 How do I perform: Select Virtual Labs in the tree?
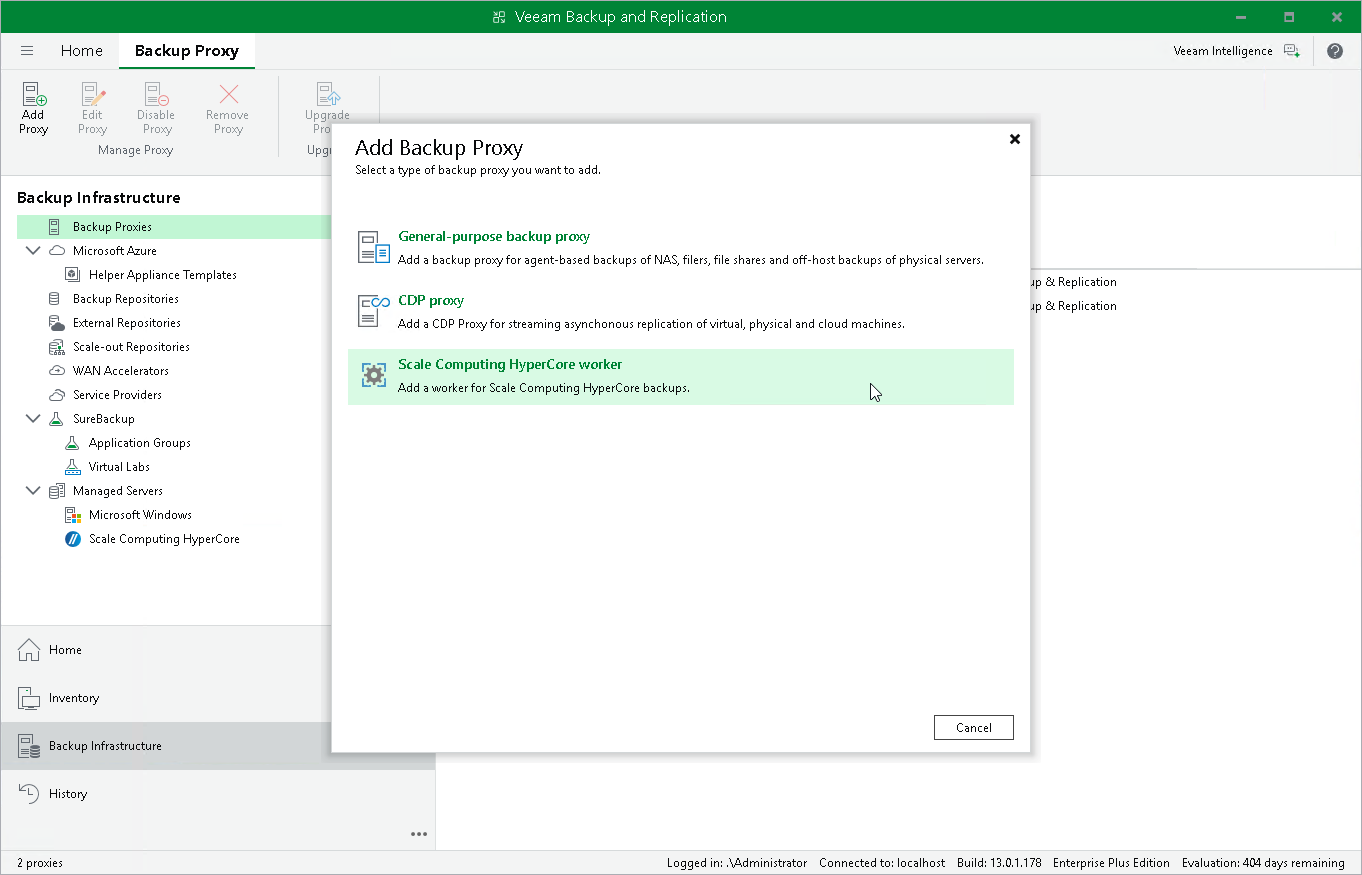pyautogui.click(x=119, y=467)
